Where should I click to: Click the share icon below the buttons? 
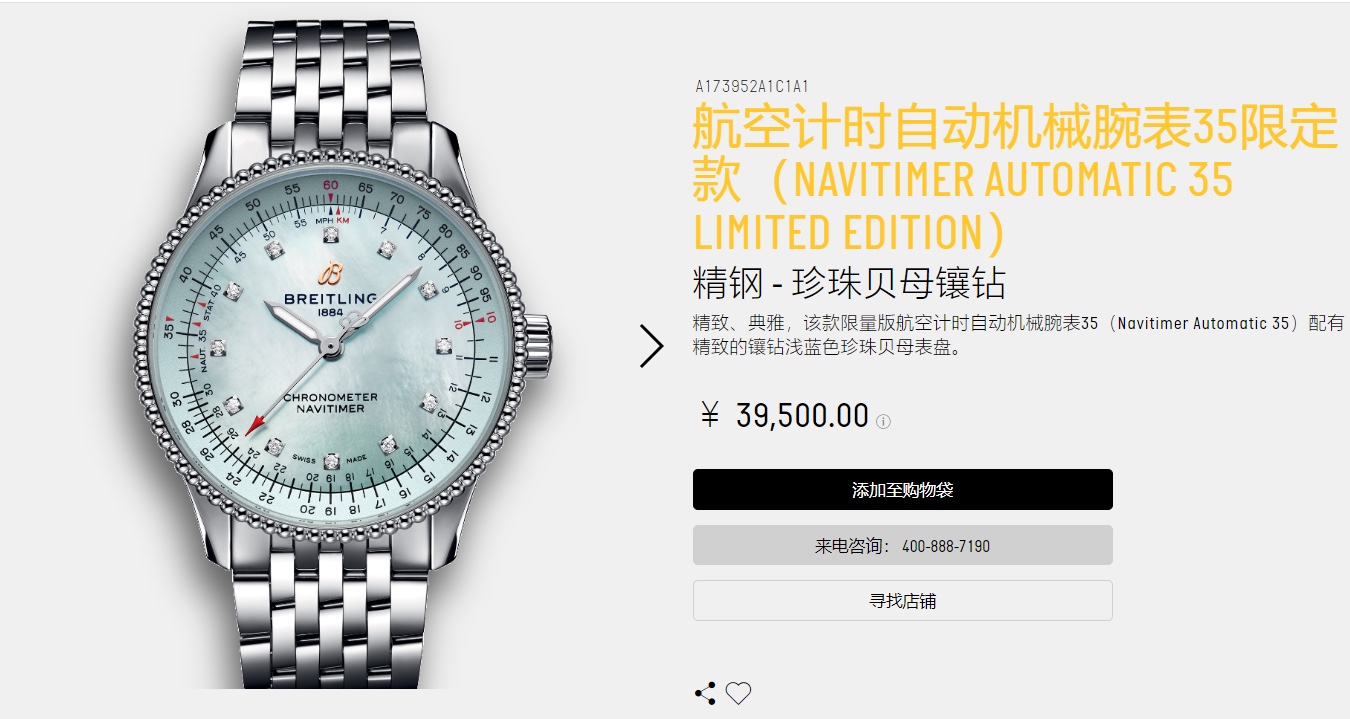tap(705, 693)
